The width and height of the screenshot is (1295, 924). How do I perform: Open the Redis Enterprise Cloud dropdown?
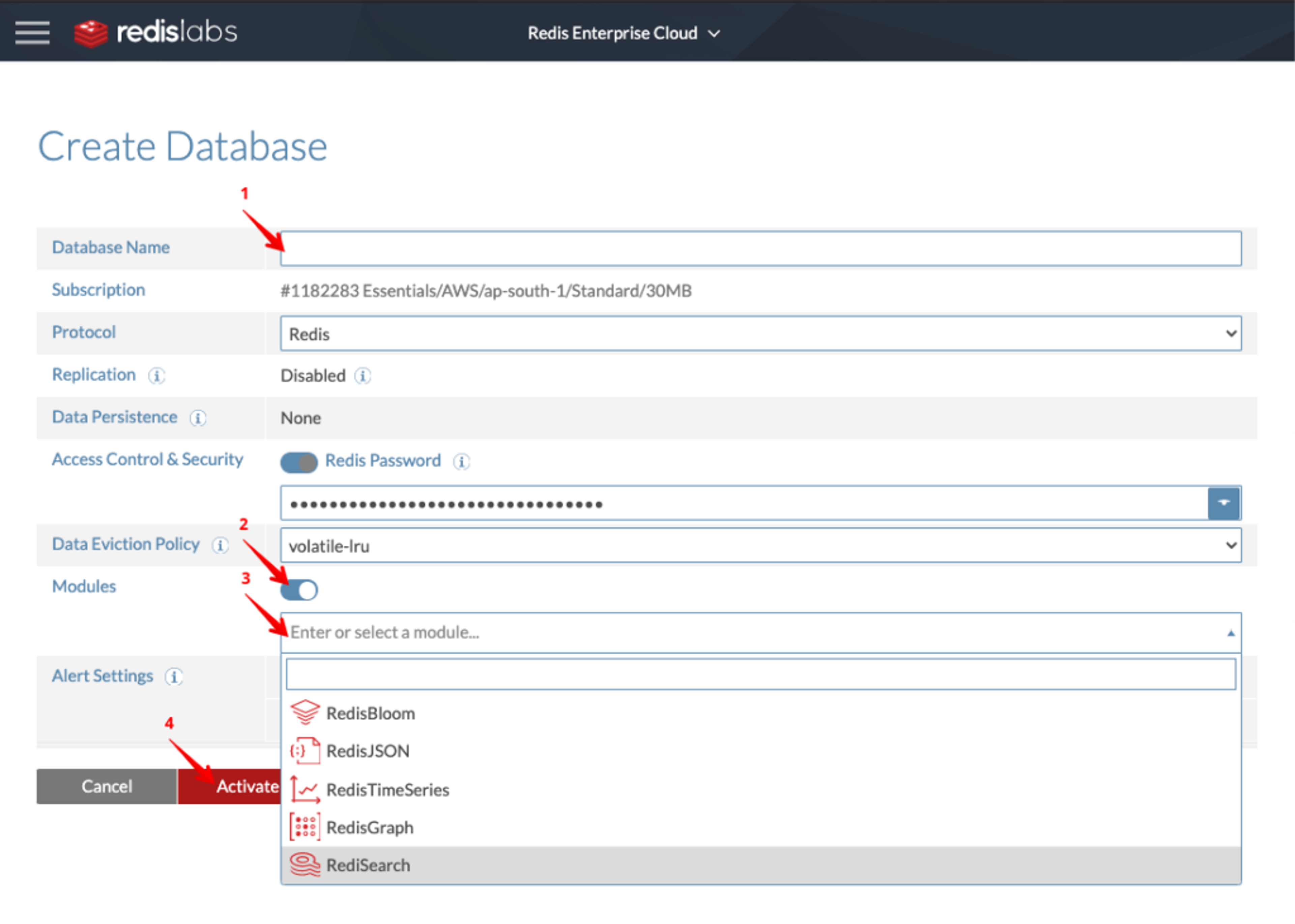point(623,33)
